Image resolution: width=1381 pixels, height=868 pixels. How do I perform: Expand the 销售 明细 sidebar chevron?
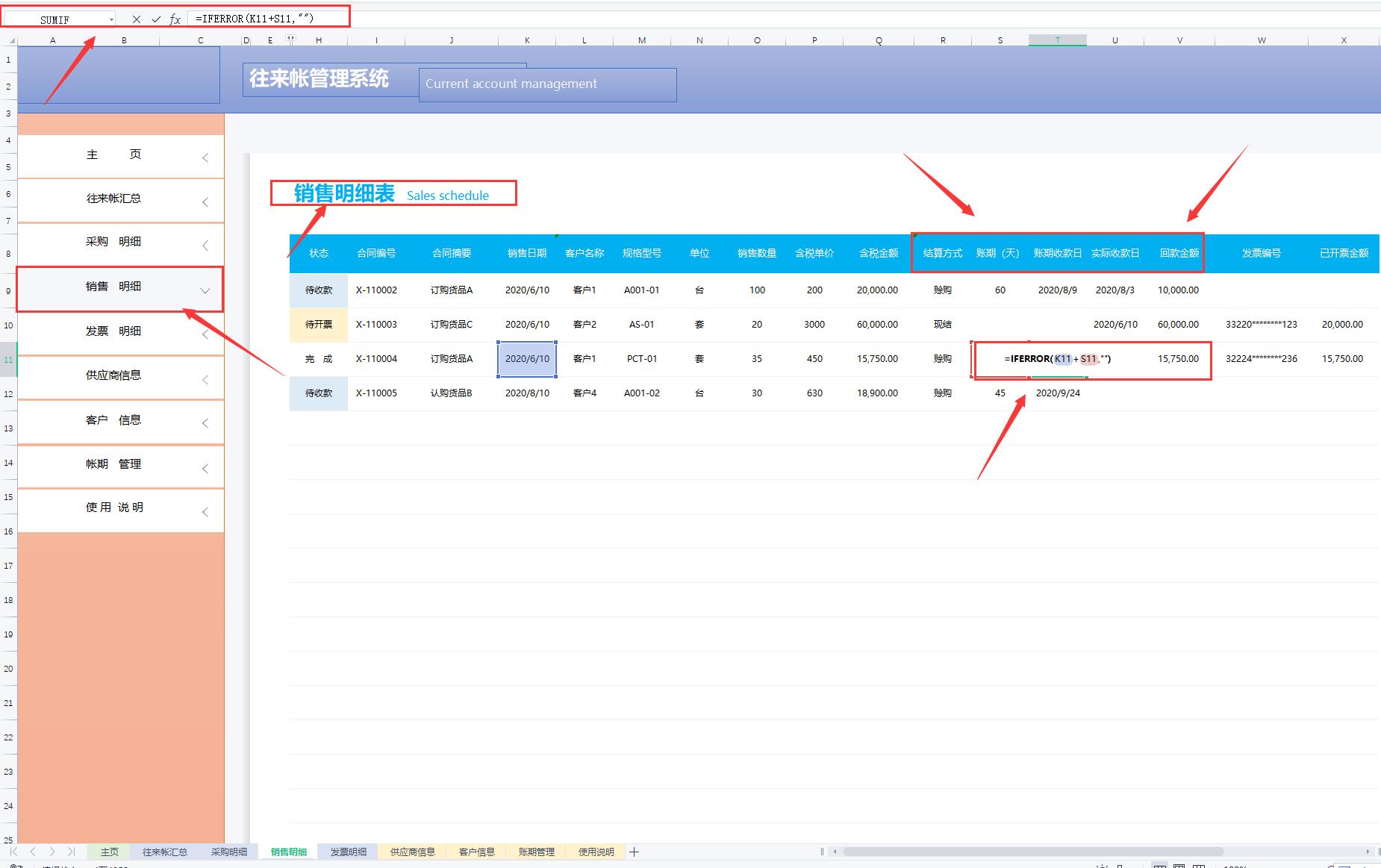(x=205, y=290)
